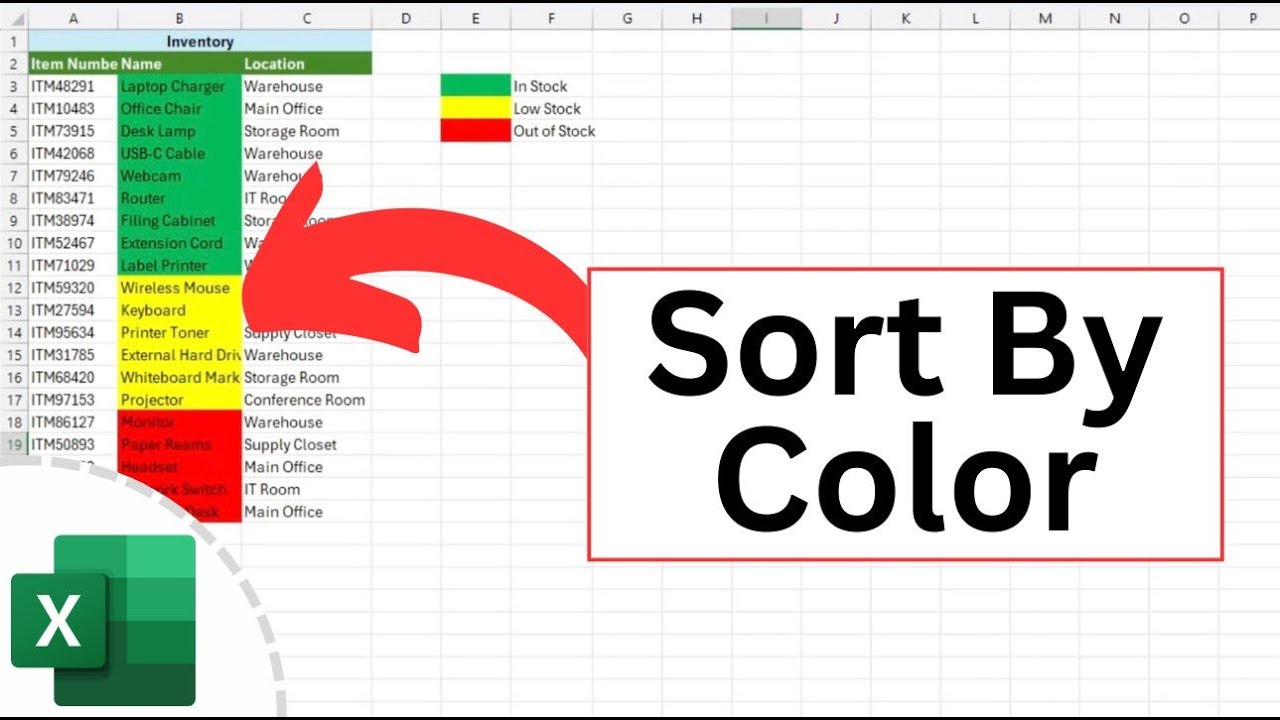Select the In Stock label cell
The image size is (1280, 720).
click(x=551, y=86)
